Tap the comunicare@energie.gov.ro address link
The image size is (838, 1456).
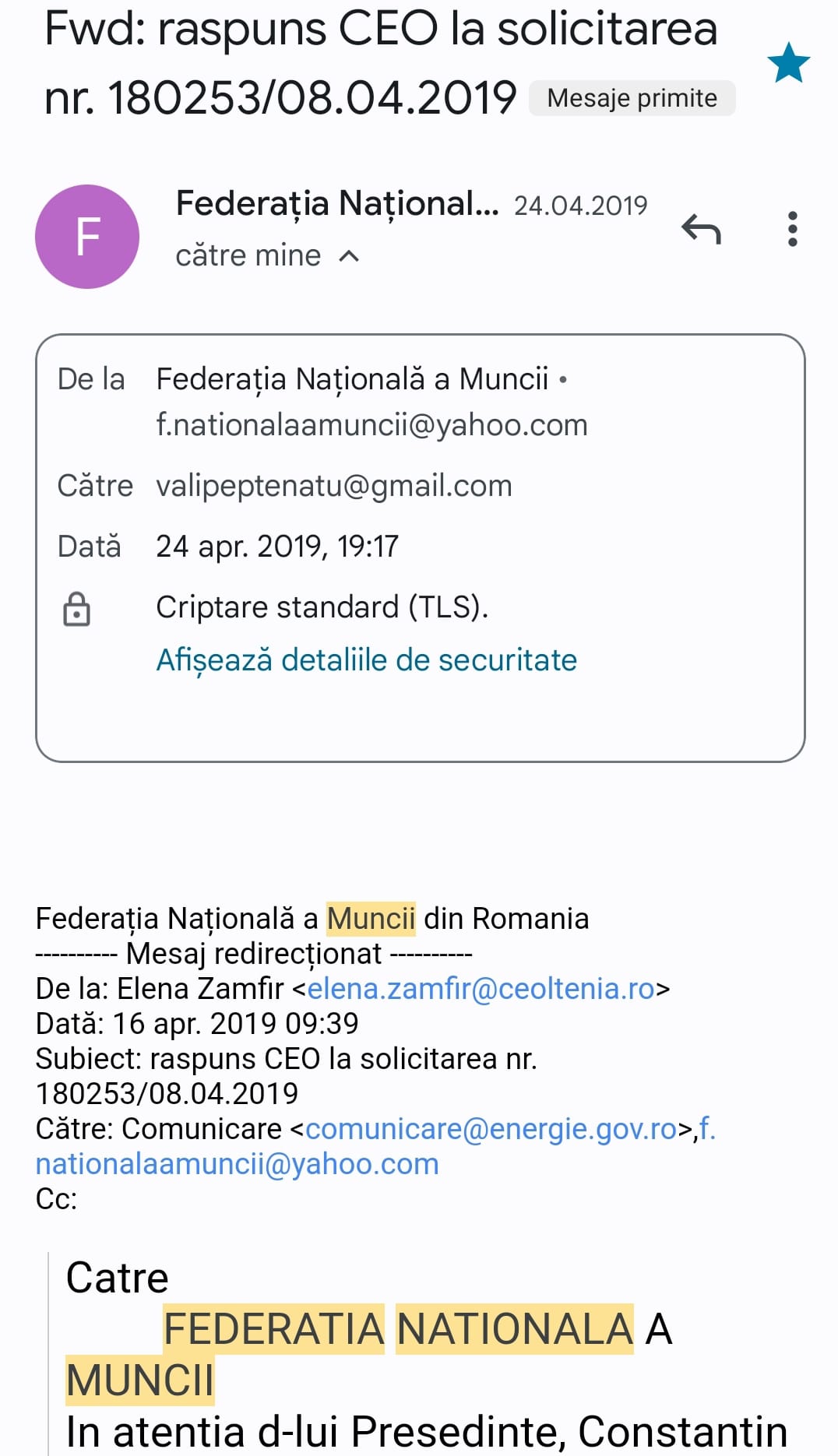(491, 1129)
